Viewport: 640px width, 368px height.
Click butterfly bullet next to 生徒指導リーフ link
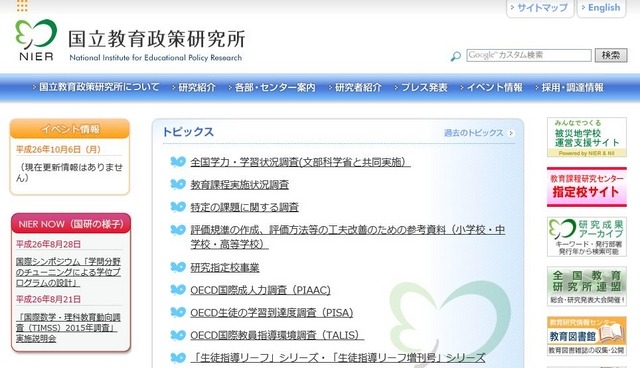(x=178, y=358)
